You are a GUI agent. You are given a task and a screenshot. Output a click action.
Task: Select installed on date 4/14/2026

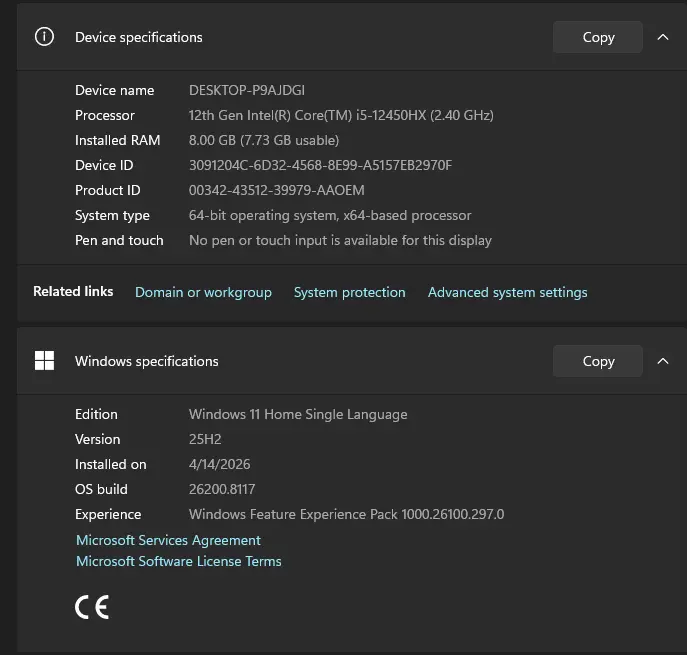coord(220,464)
